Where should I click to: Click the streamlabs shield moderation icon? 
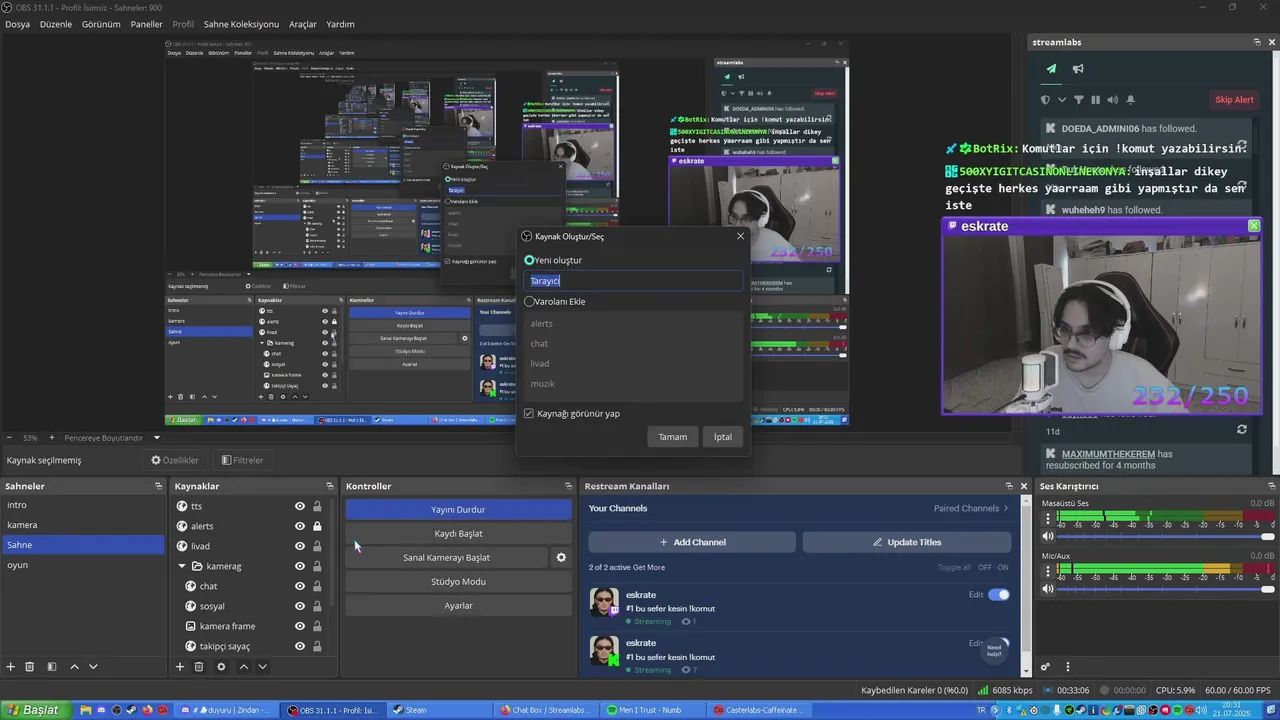(x=1045, y=100)
